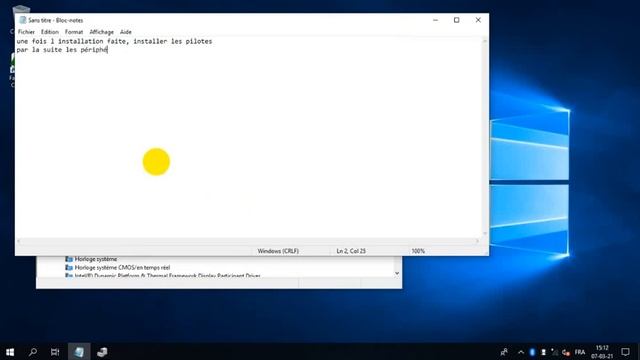Click the network status tray icon
This screenshot has width=640, height=360.
[x=554, y=352]
